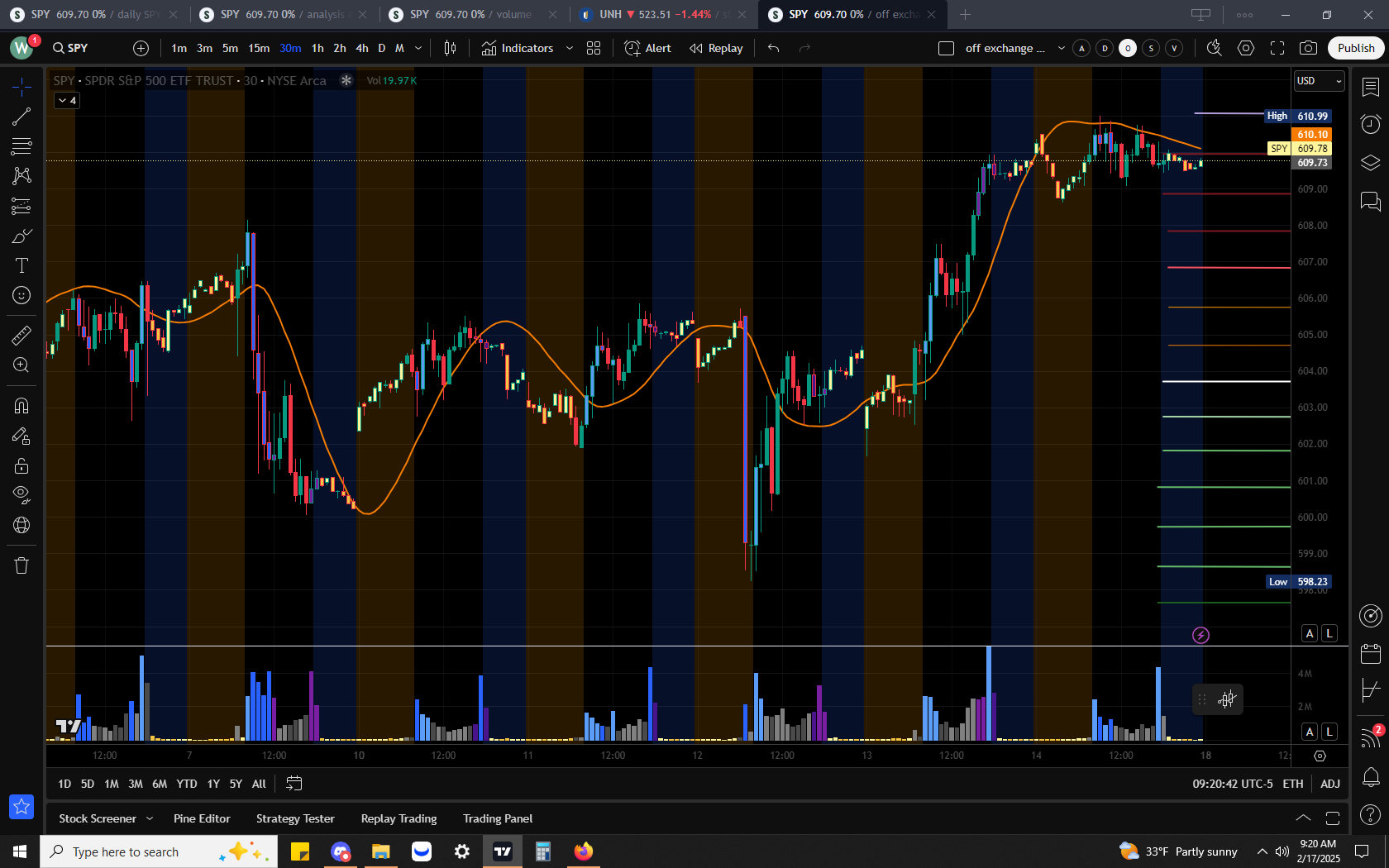Toggle auto scale A on volume pane
1389x868 pixels.
pos(1310,732)
